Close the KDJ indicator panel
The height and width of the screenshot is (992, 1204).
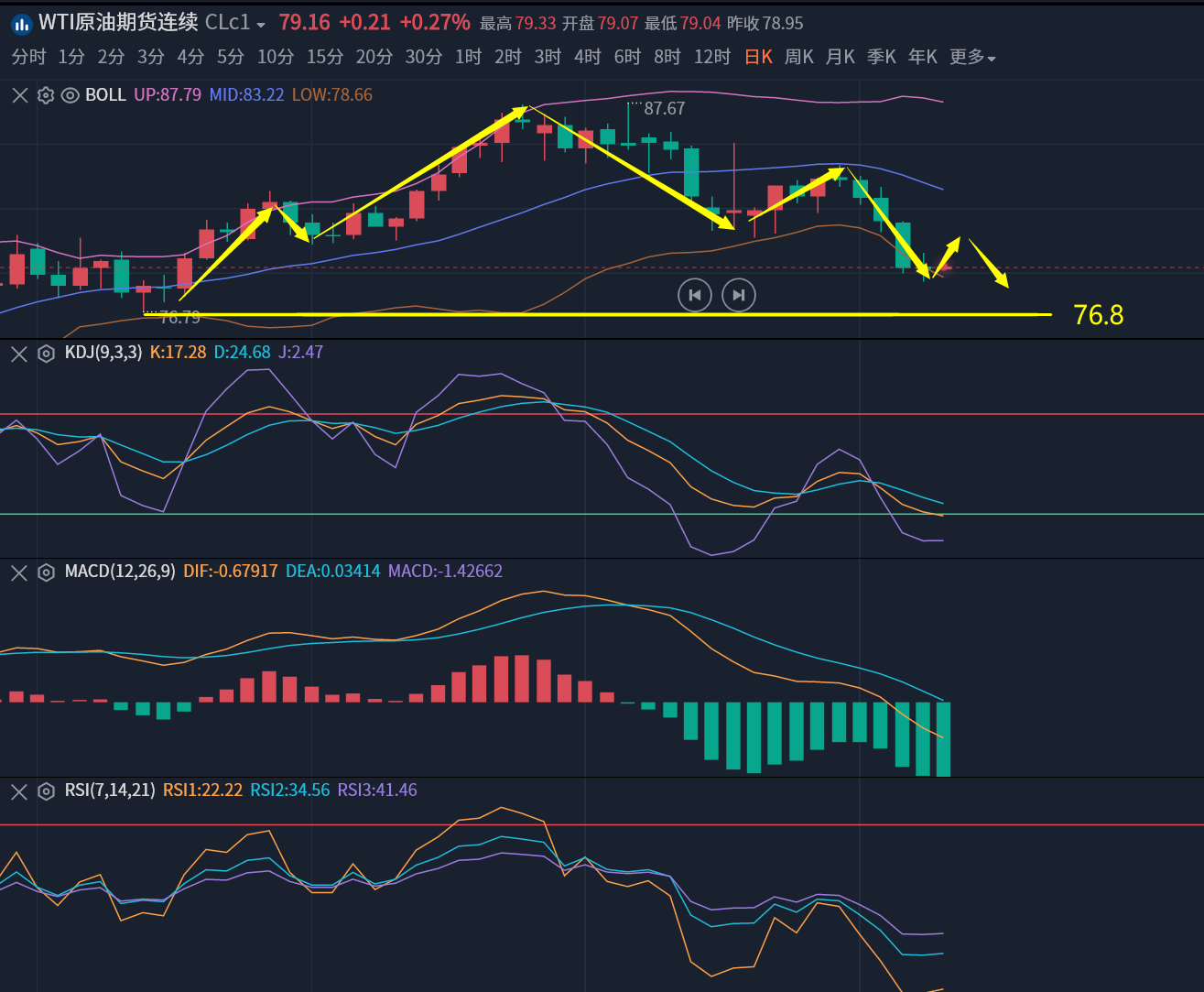point(19,354)
